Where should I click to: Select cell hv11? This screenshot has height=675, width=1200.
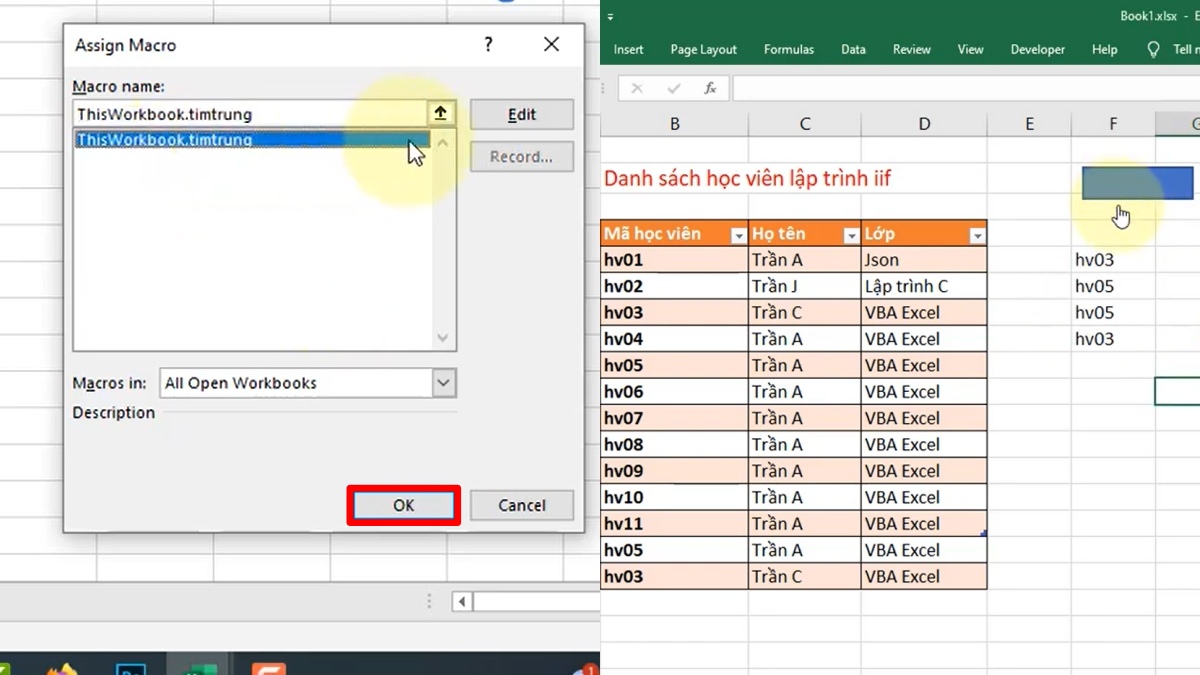(x=675, y=524)
